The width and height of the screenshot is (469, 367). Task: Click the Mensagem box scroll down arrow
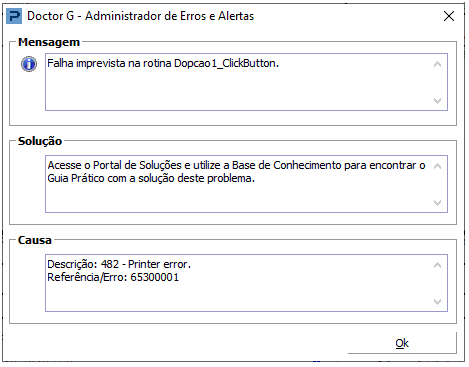coord(437,100)
